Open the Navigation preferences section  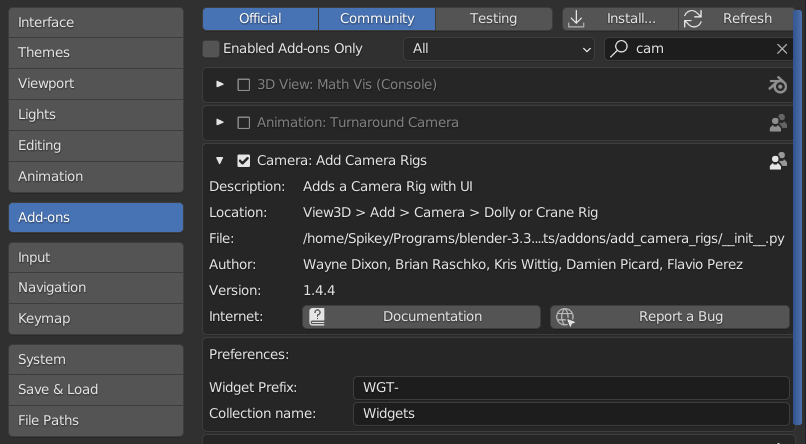point(96,287)
